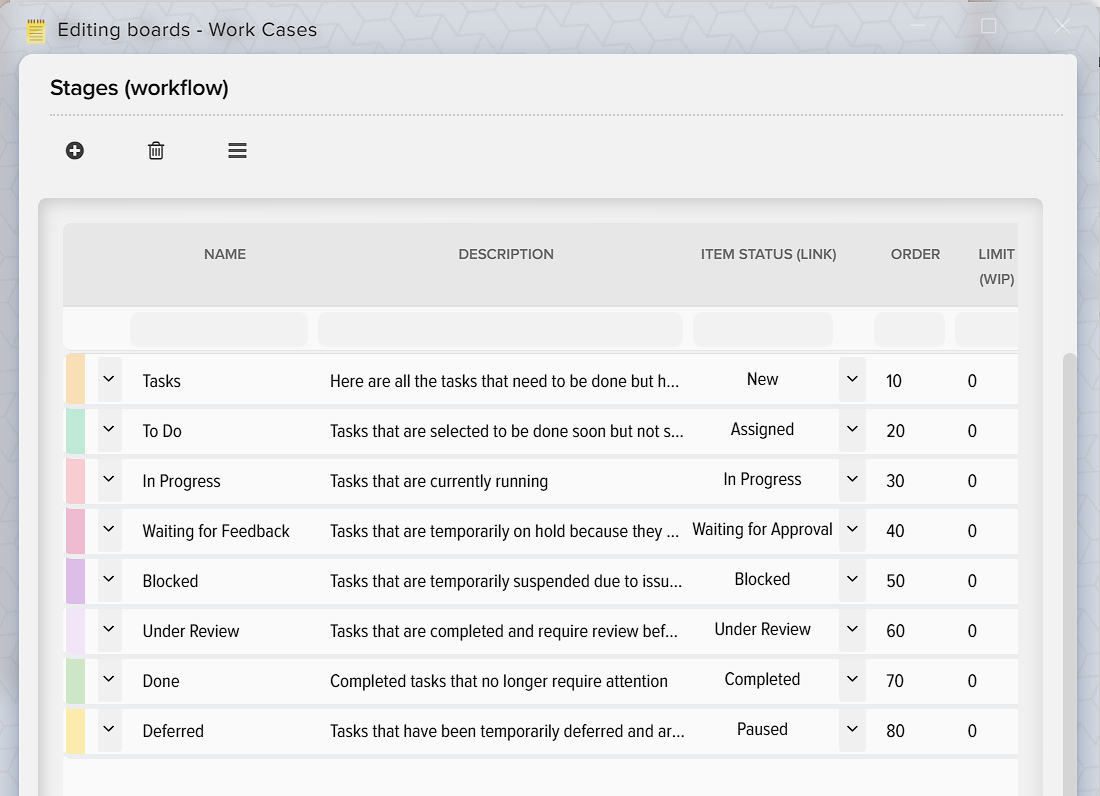Click the trash delete stage icon
Image resolution: width=1100 pixels, height=796 pixels.
(x=156, y=151)
